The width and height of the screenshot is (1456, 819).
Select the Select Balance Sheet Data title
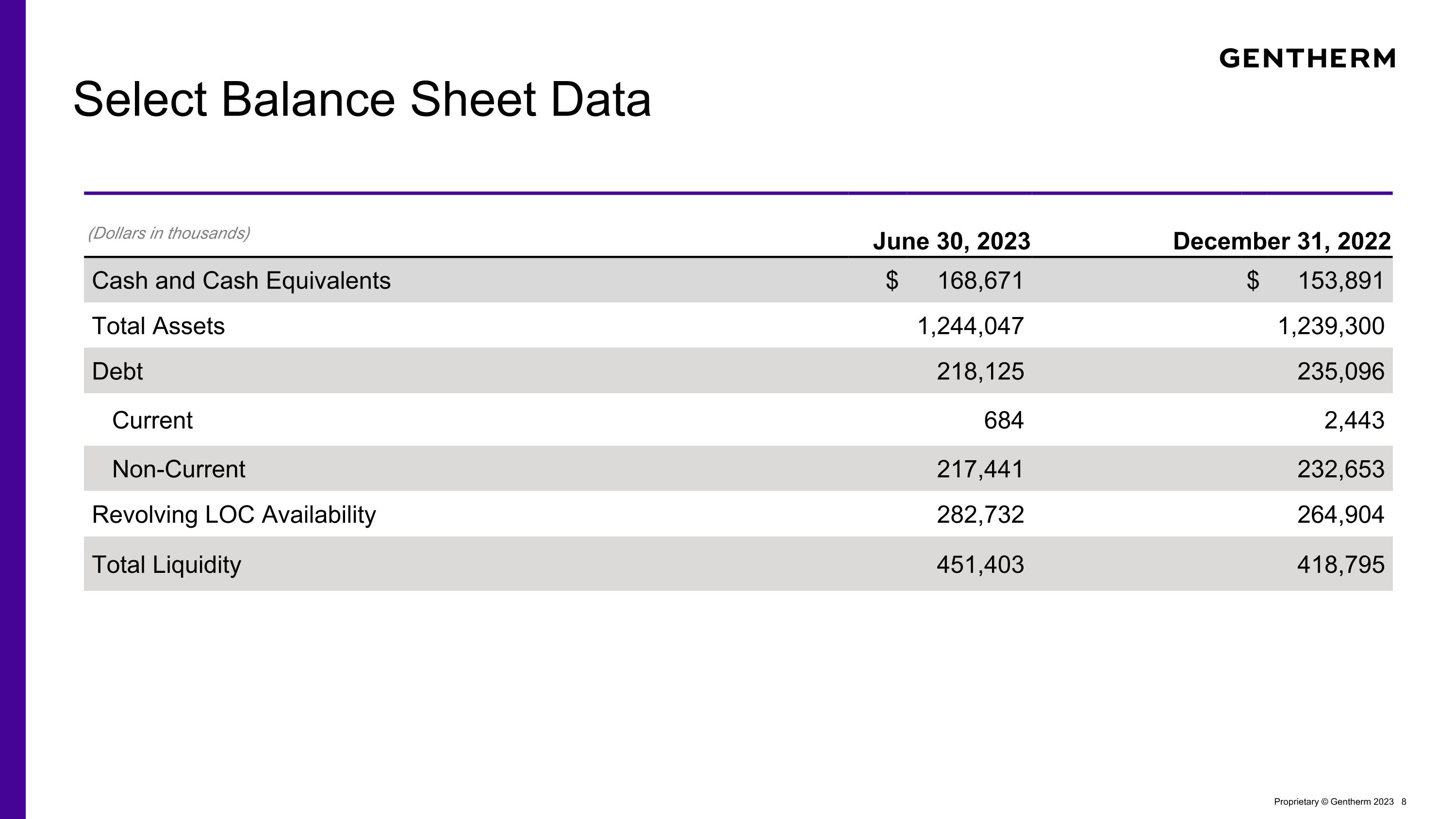click(x=362, y=100)
